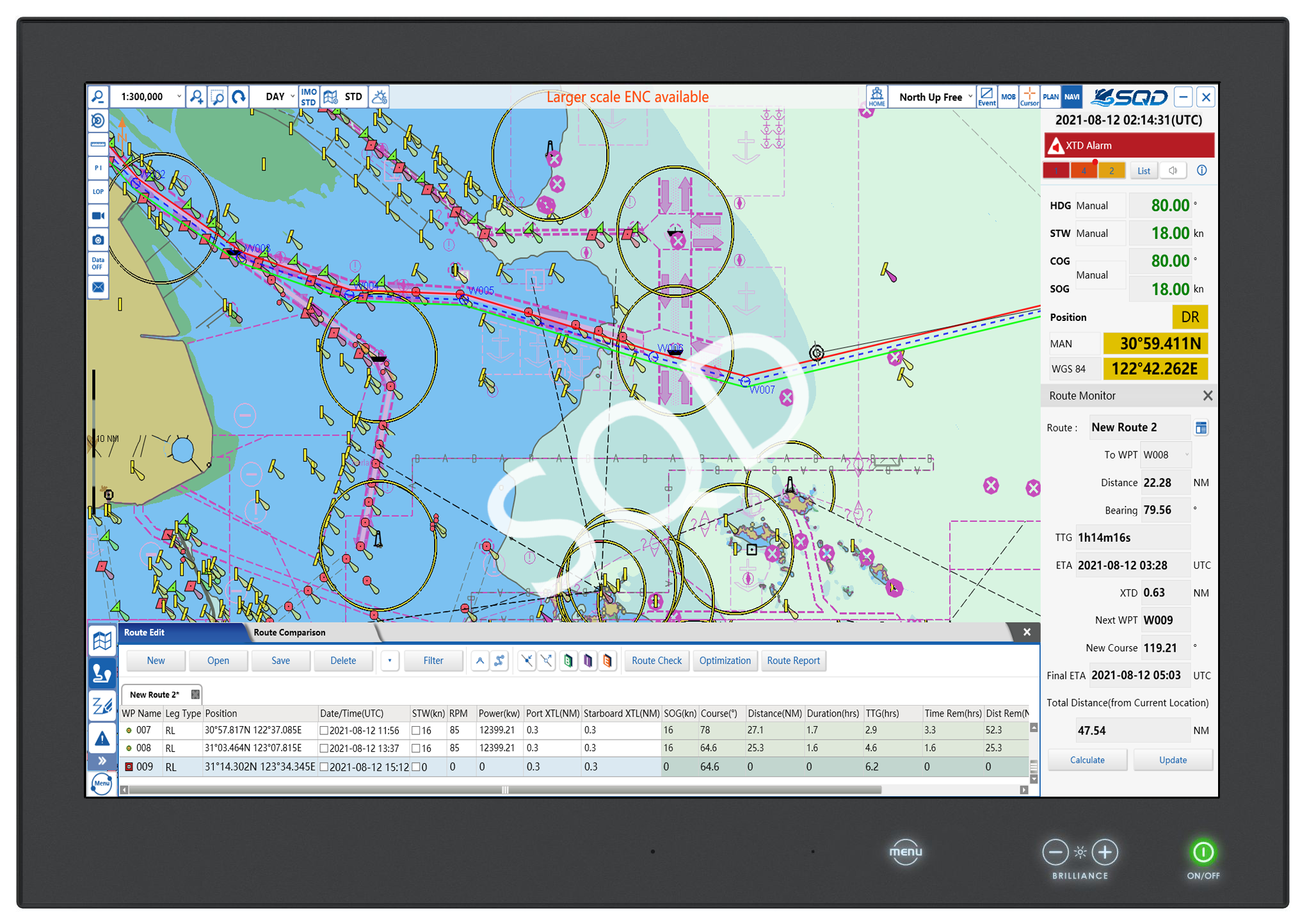Activate the Cursor crosshair tool
The height and width of the screenshot is (924, 1316).
[x=1029, y=97]
